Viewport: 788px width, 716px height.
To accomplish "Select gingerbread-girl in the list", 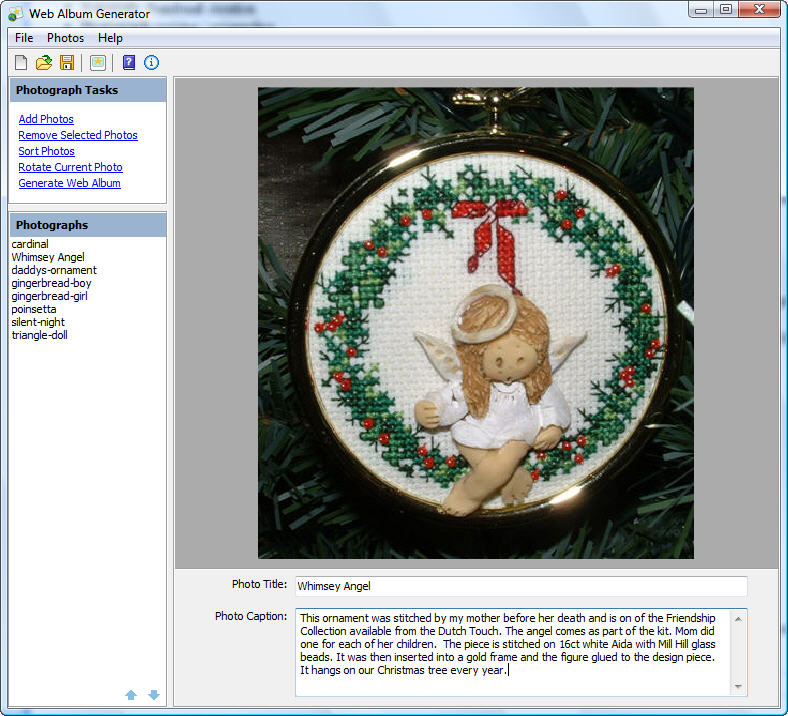I will coord(49,296).
